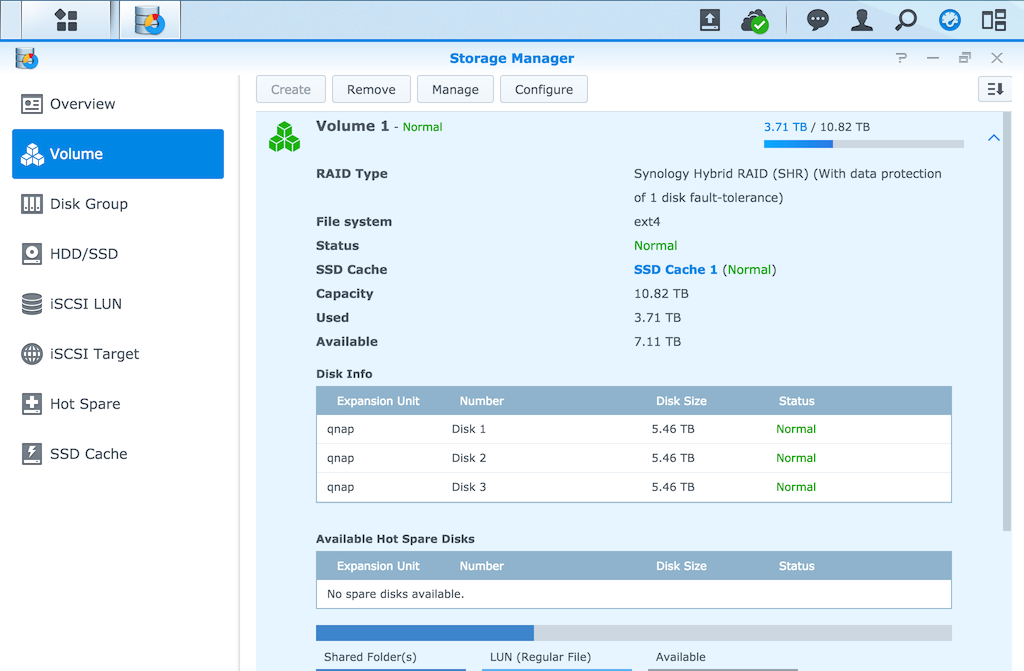Open the SSD Cache section
The image size is (1024, 671).
[118, 453]
